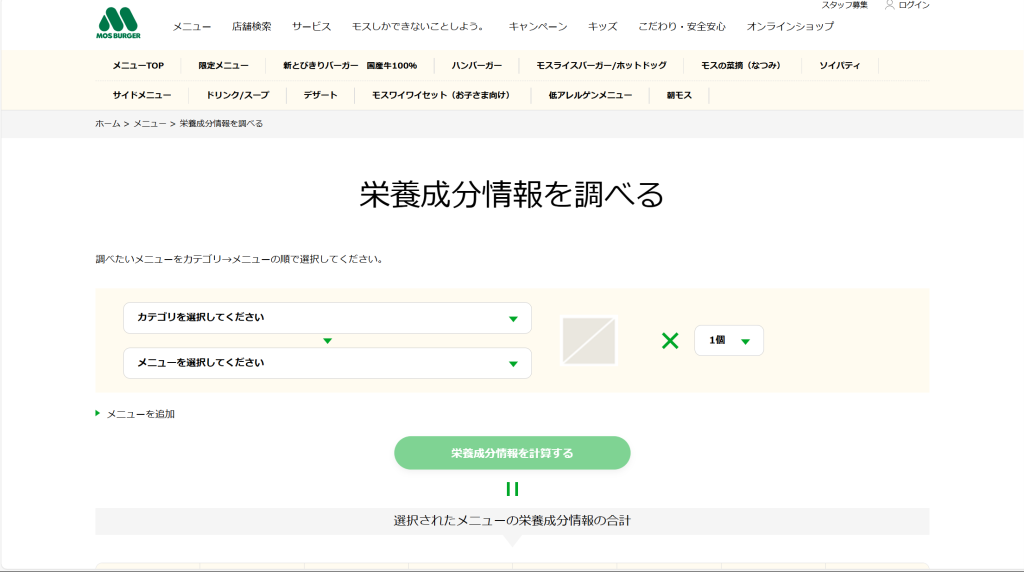Click the MOS Burger logo
The height and width of the screenshot is (572, 1024).
point(118,24)
